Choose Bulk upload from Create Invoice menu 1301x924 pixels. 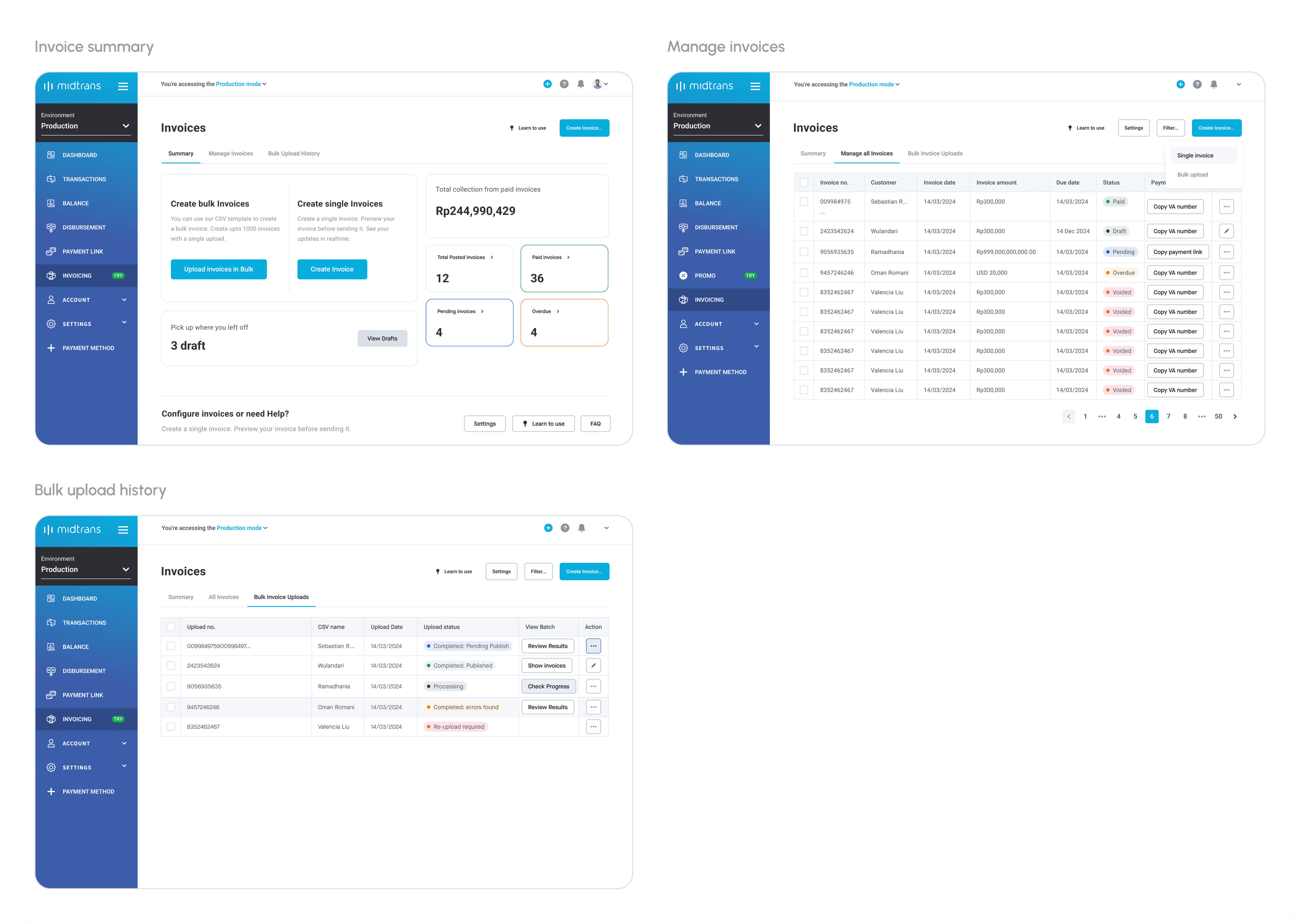[x=1192, y=175]
